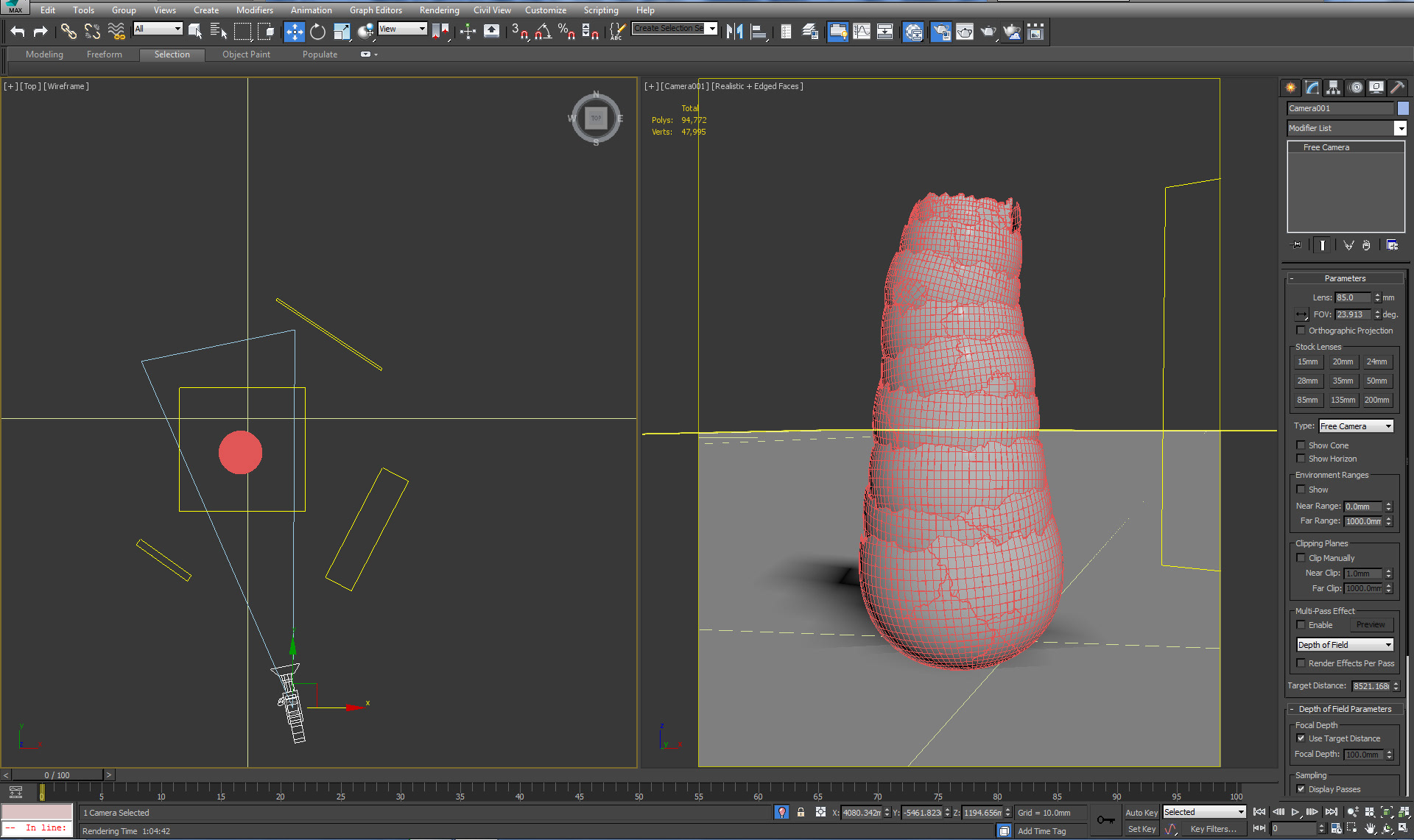Open the Depth of Field effect dropdown
This screenshot has height=840, width=1414.
1345,645
